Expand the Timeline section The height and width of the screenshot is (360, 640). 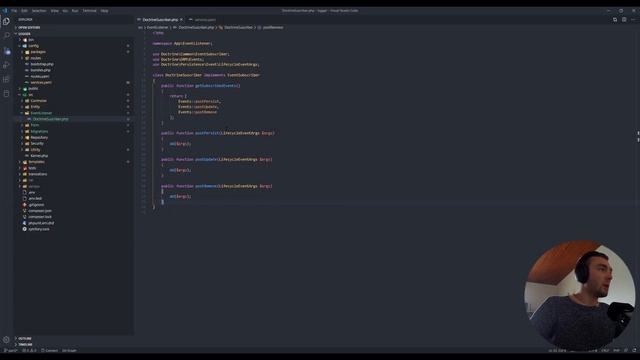25,345
